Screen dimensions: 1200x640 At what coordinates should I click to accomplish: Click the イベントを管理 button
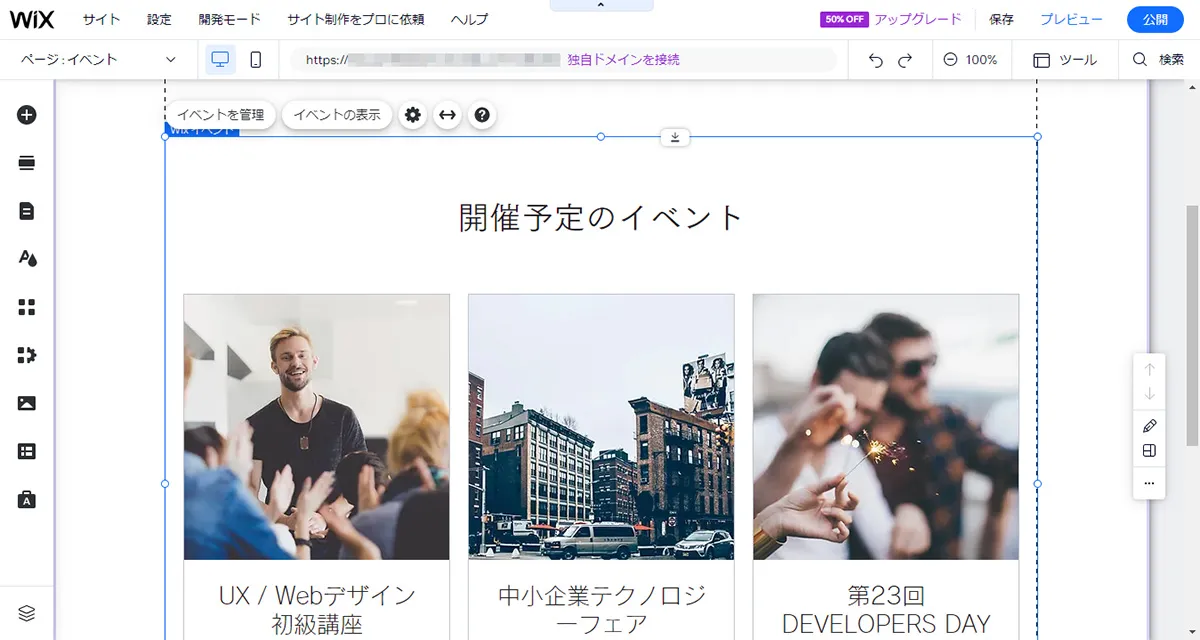(220, 115)
